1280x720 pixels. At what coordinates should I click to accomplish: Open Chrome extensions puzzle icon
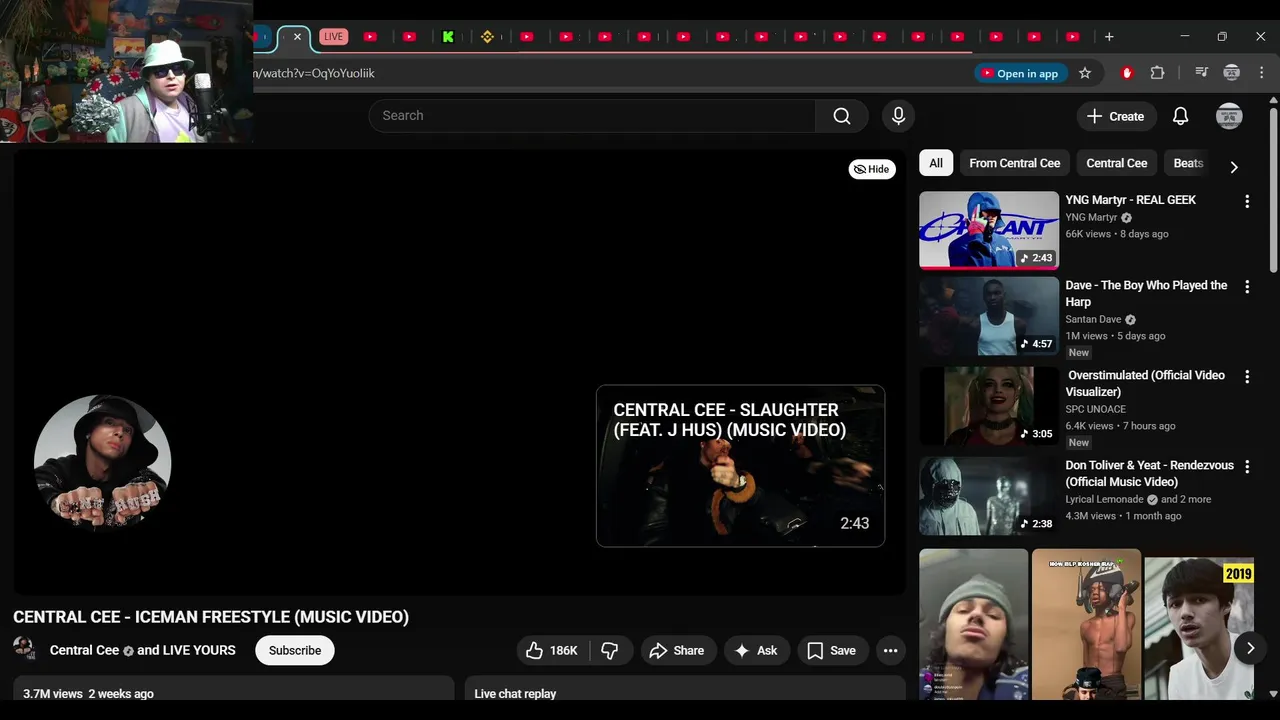1157,73
